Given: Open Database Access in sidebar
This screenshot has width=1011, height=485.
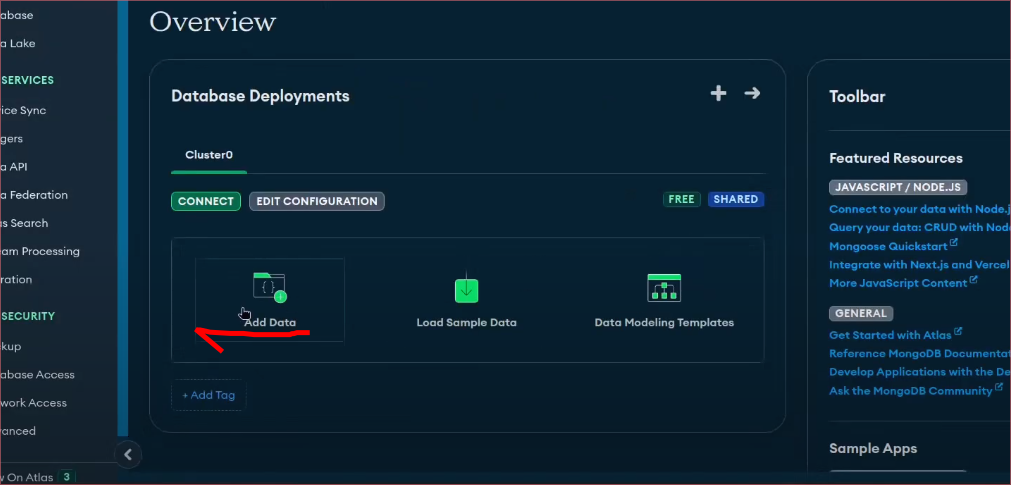Looking at the screenshot, I should [x=38, y=374].
